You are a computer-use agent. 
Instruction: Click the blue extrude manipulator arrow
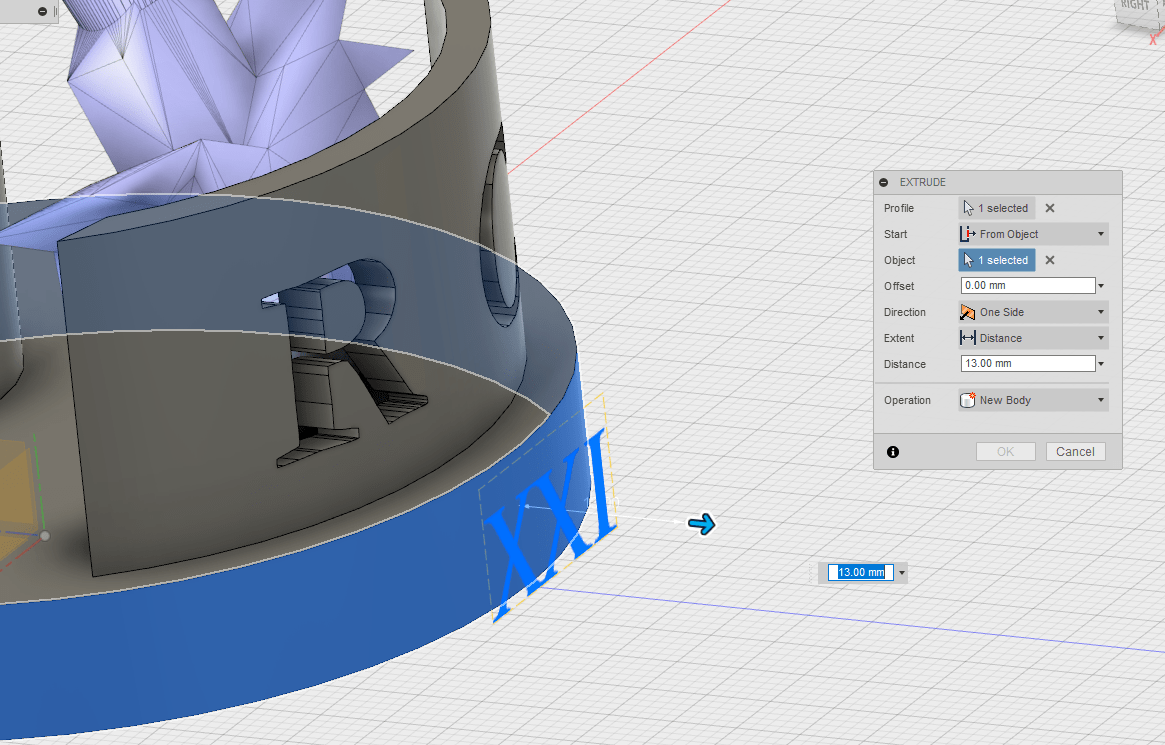click(x=702, y=524)
